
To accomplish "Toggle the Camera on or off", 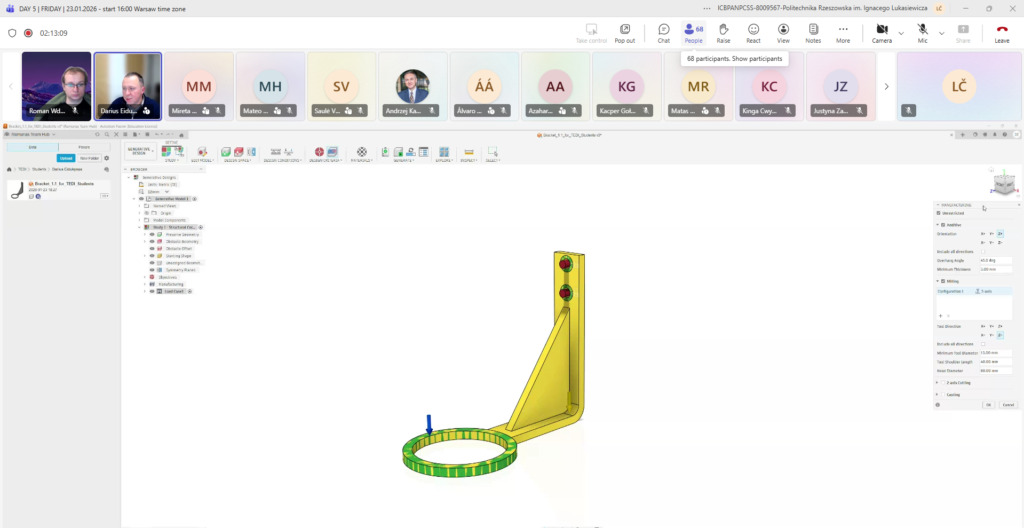I will point(881,32).
